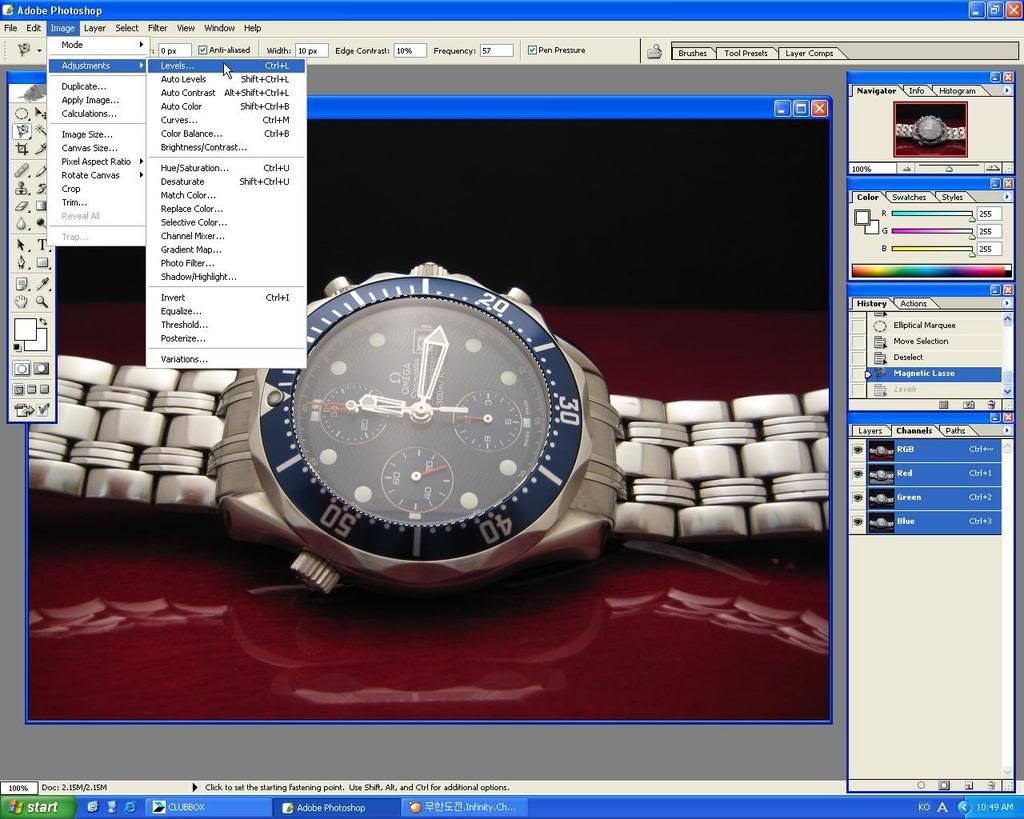Click foreground color swatch in toolbox
The width and height of the screenshot is (1024, 819).
[25, 329]
